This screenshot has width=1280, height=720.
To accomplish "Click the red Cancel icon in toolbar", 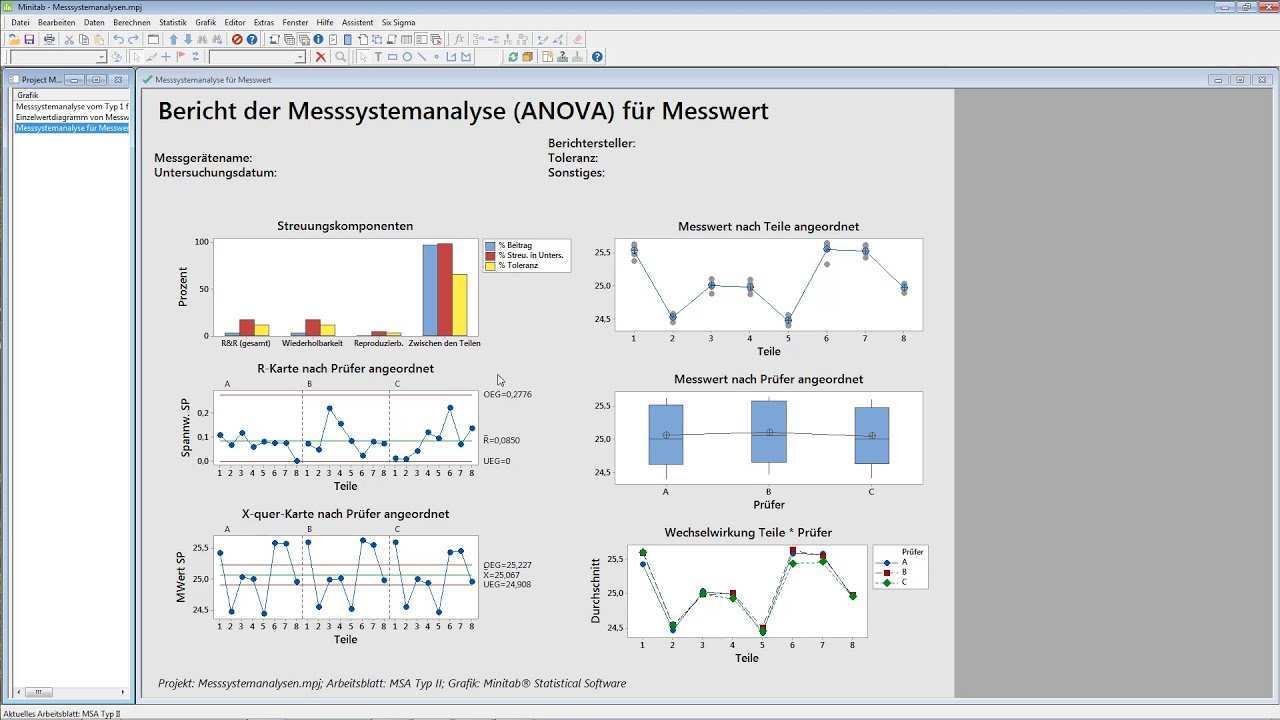I will tap(237, 40).
